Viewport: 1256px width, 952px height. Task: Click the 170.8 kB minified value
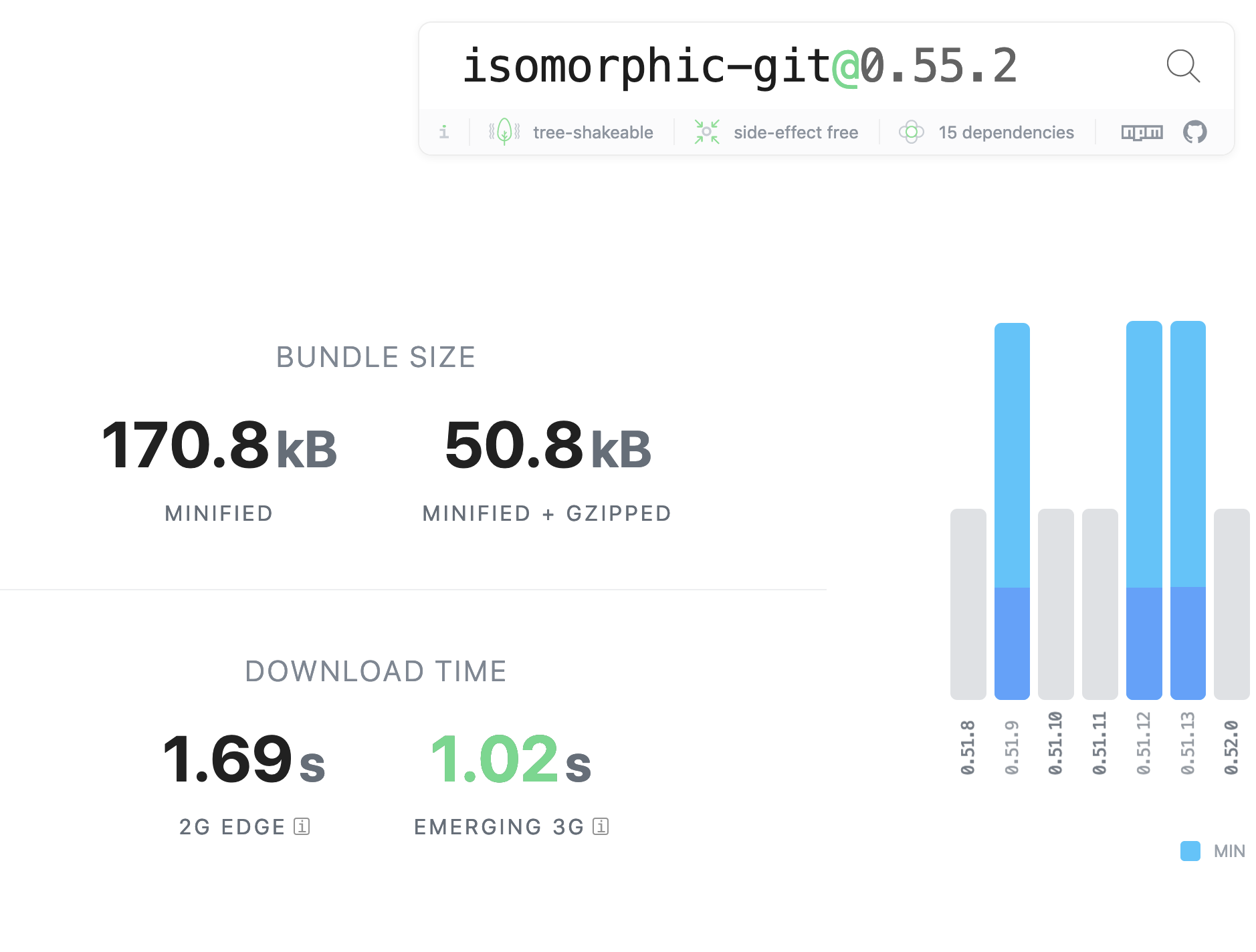[x=219, y=445]
